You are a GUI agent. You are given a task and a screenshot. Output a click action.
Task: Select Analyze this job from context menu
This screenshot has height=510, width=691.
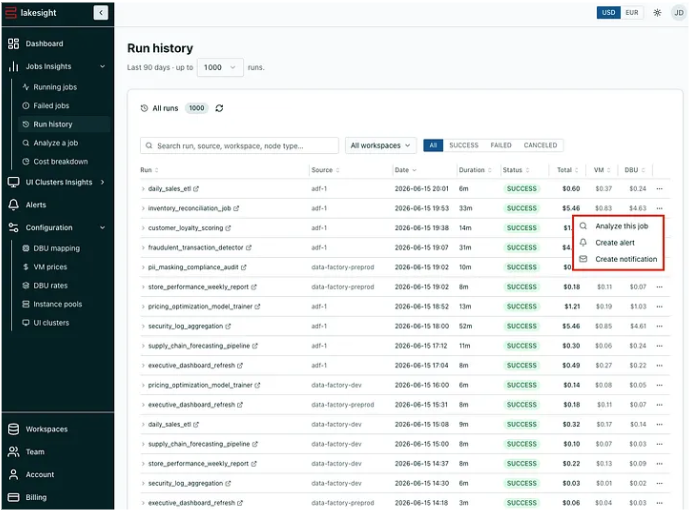tap(621, 226)
